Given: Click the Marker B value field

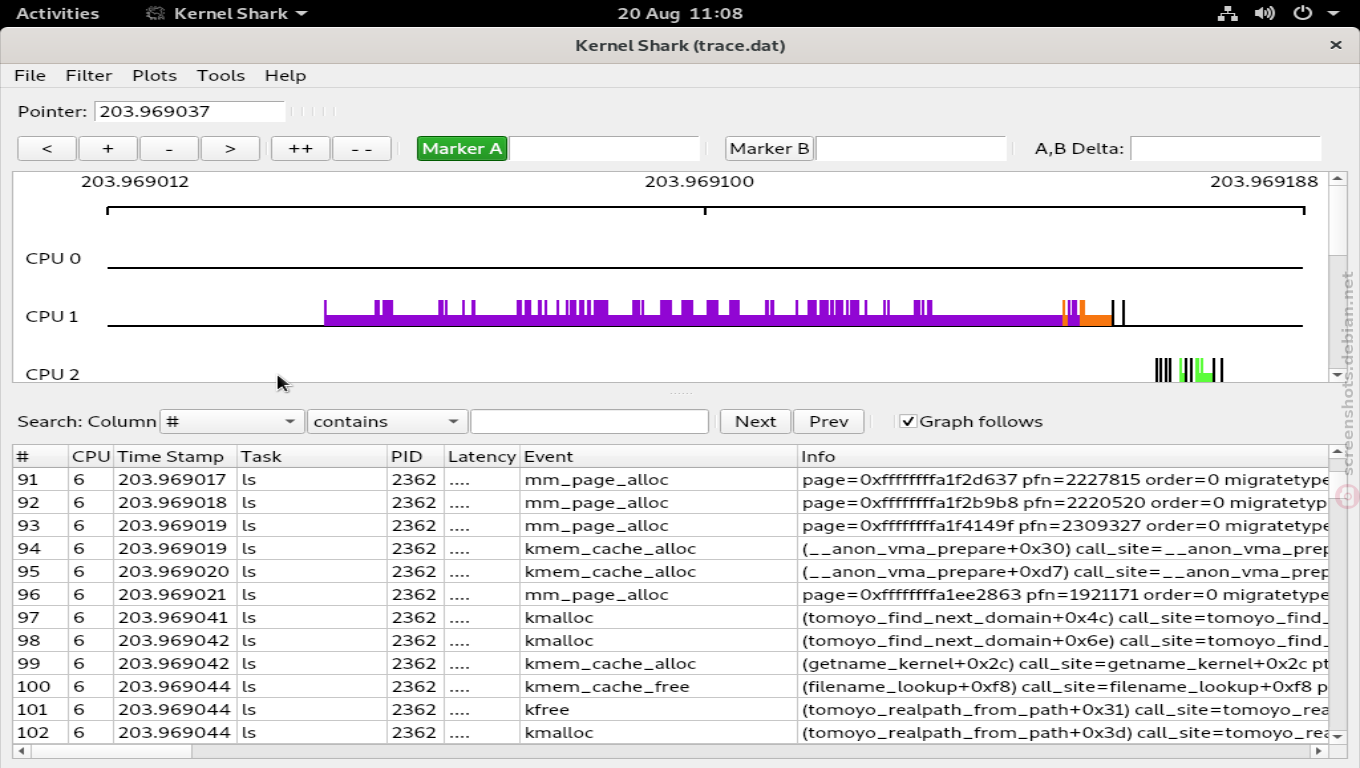Looking at the screenshot, I should tap(911, 148).
